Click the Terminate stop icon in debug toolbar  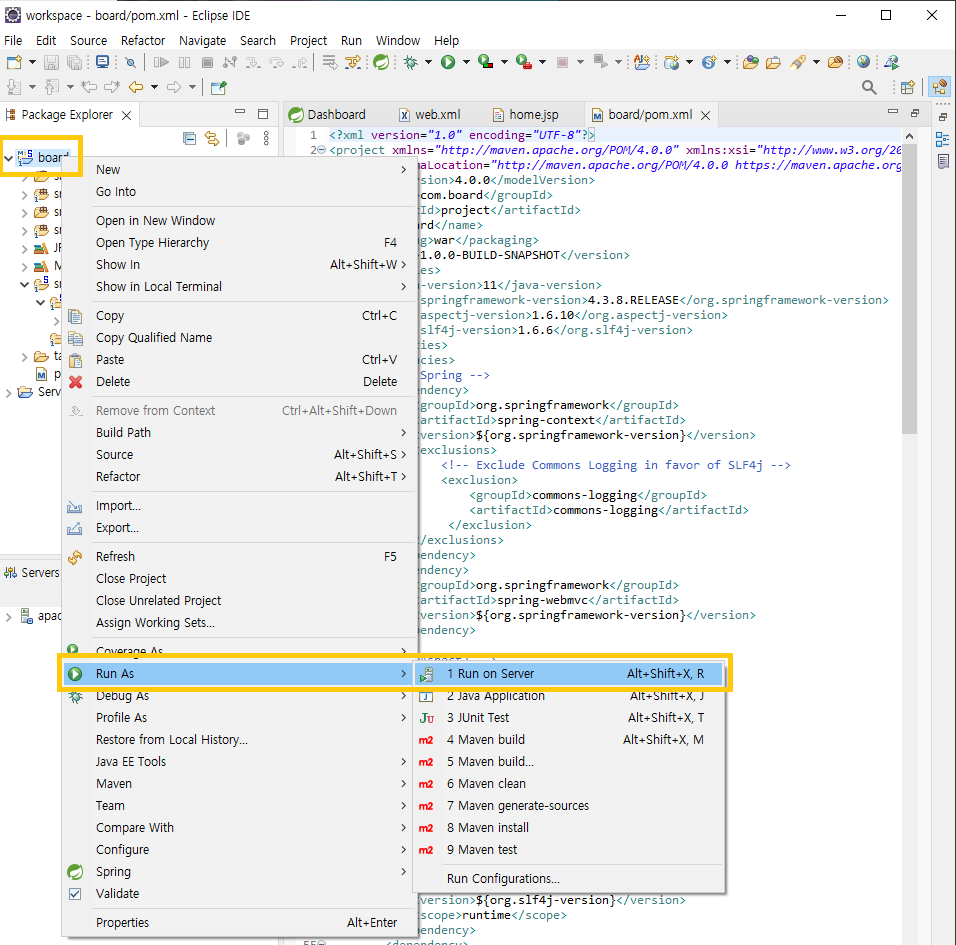[x=207, y=62]
